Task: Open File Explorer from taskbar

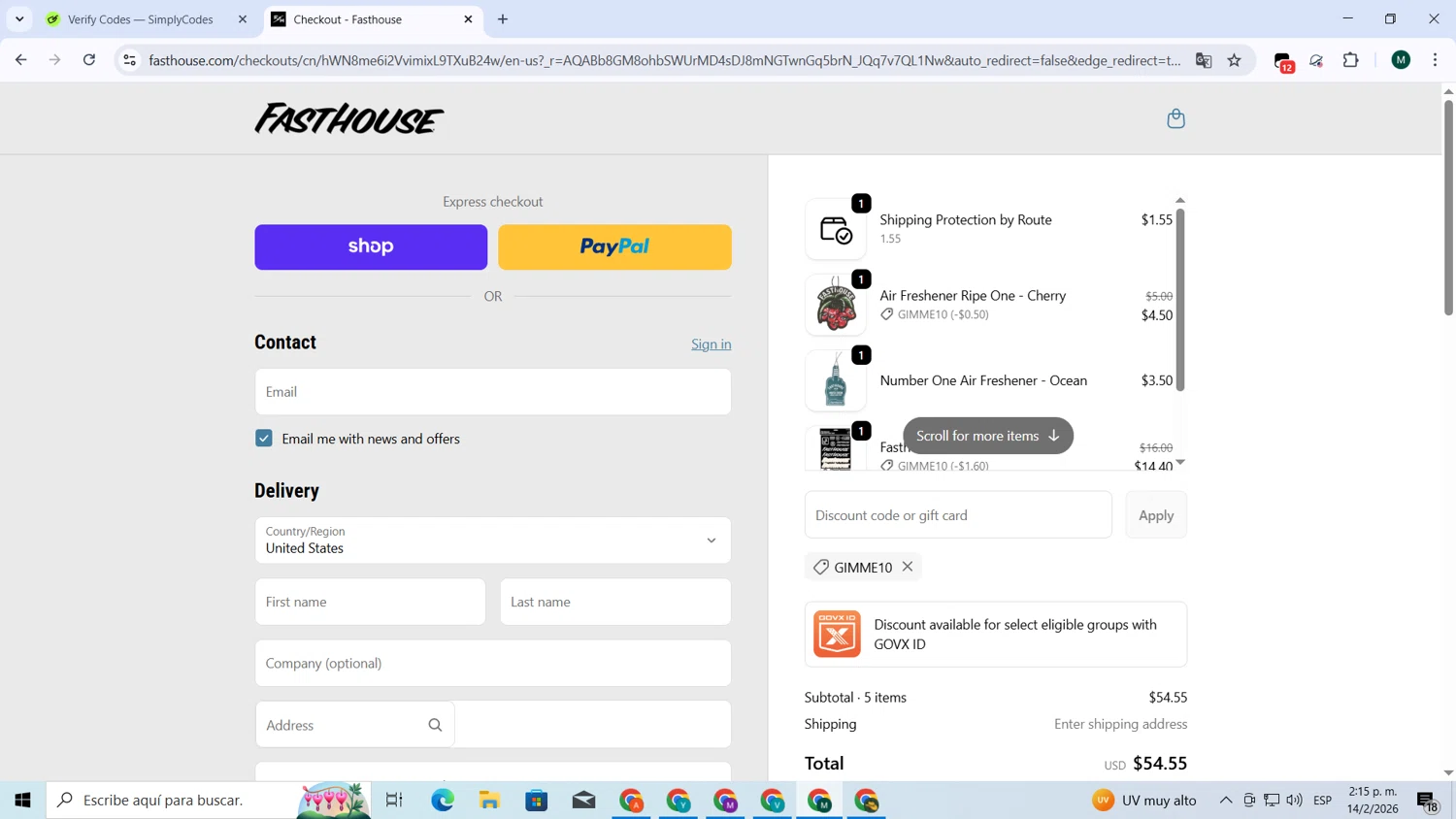Action: pos(489,801)
